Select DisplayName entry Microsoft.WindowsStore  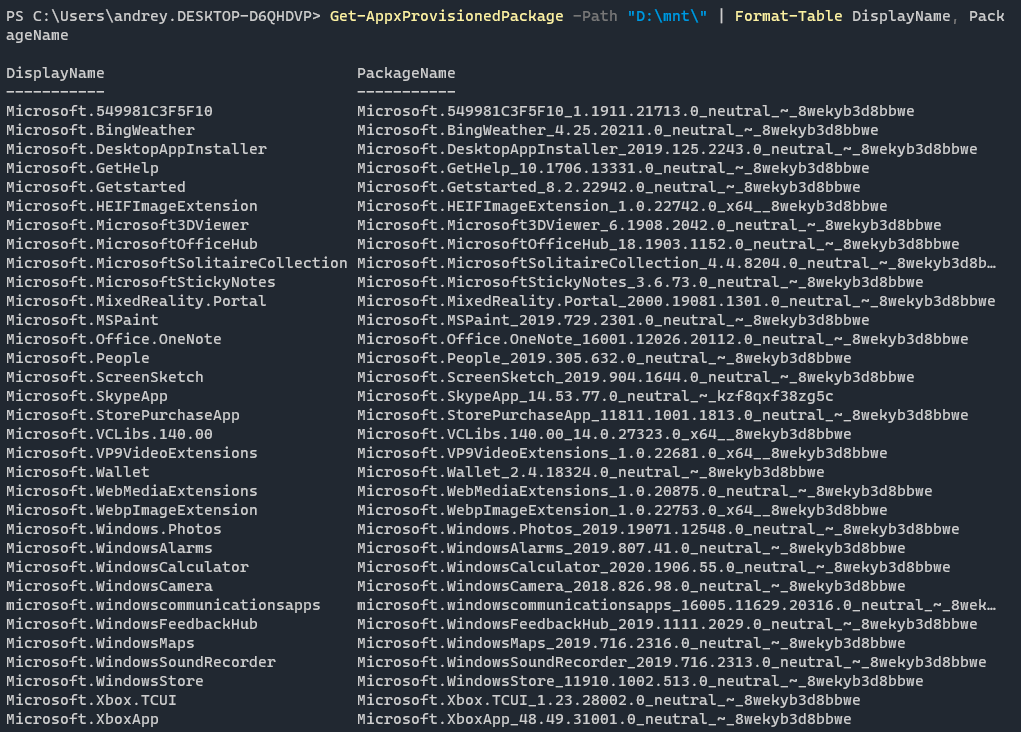pos(105,681)
